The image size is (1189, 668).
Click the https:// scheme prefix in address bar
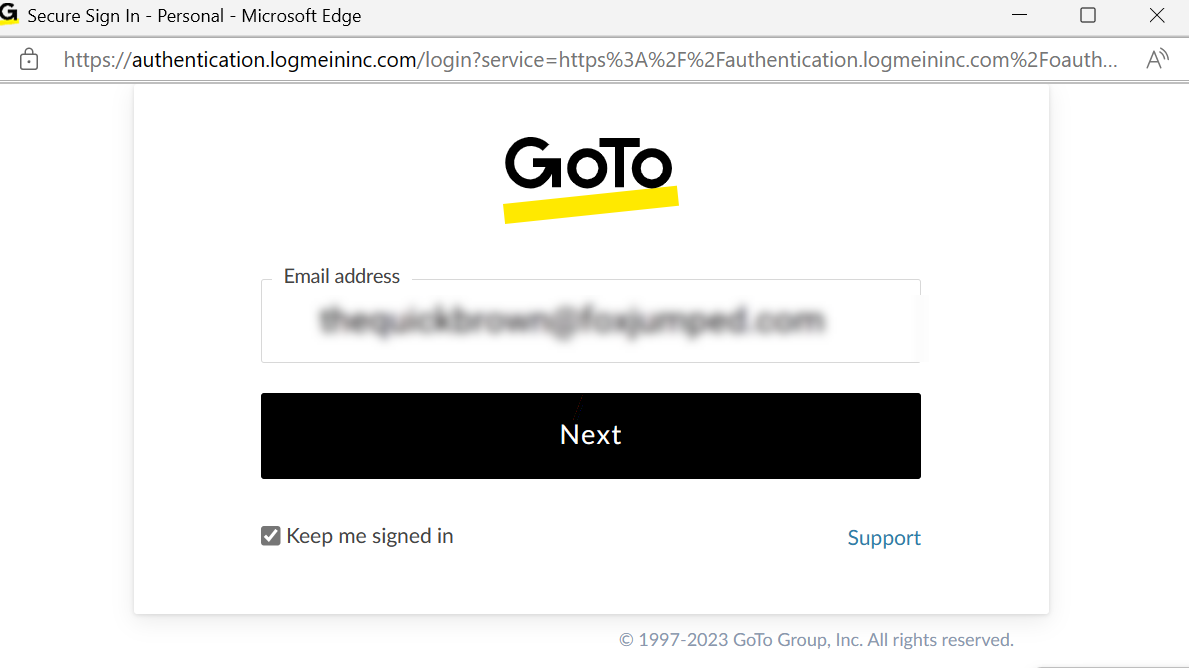tap(97, 60)
